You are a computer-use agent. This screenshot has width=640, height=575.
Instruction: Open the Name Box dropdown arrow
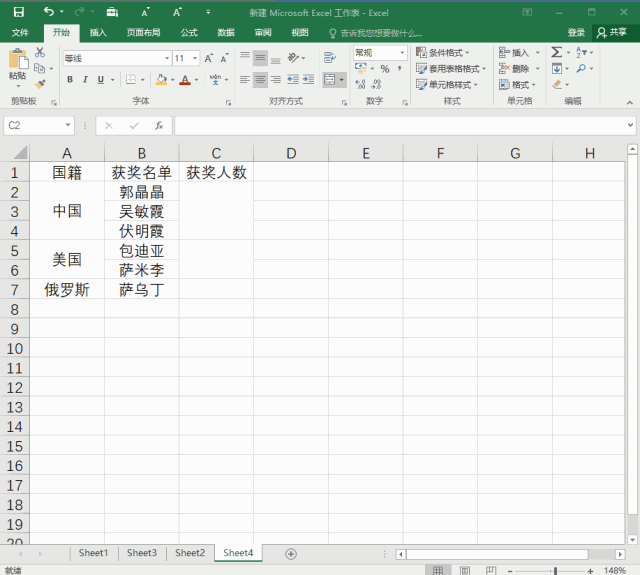point(68,126)
